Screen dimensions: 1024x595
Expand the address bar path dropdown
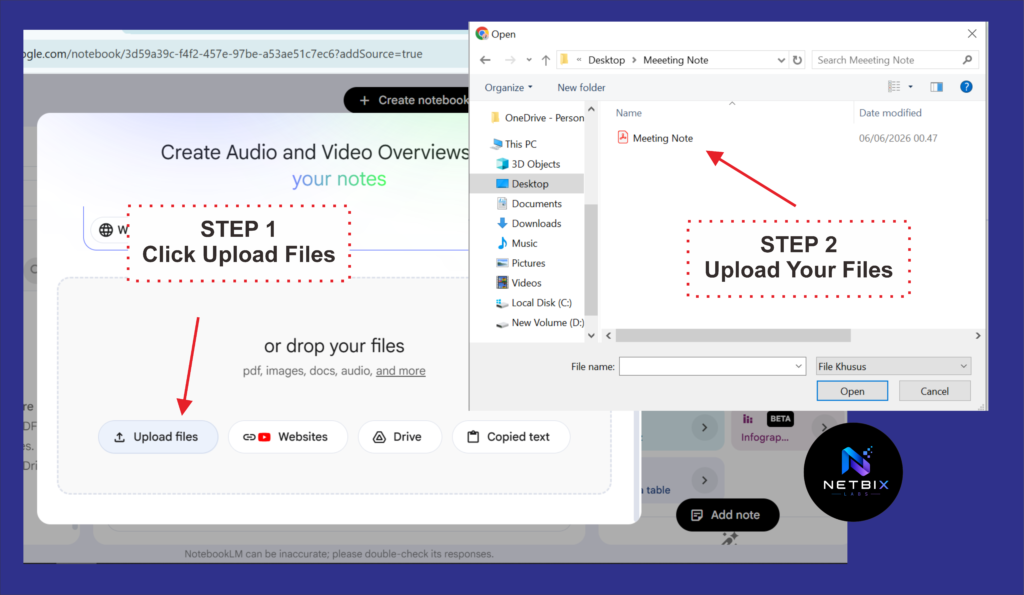781,60
